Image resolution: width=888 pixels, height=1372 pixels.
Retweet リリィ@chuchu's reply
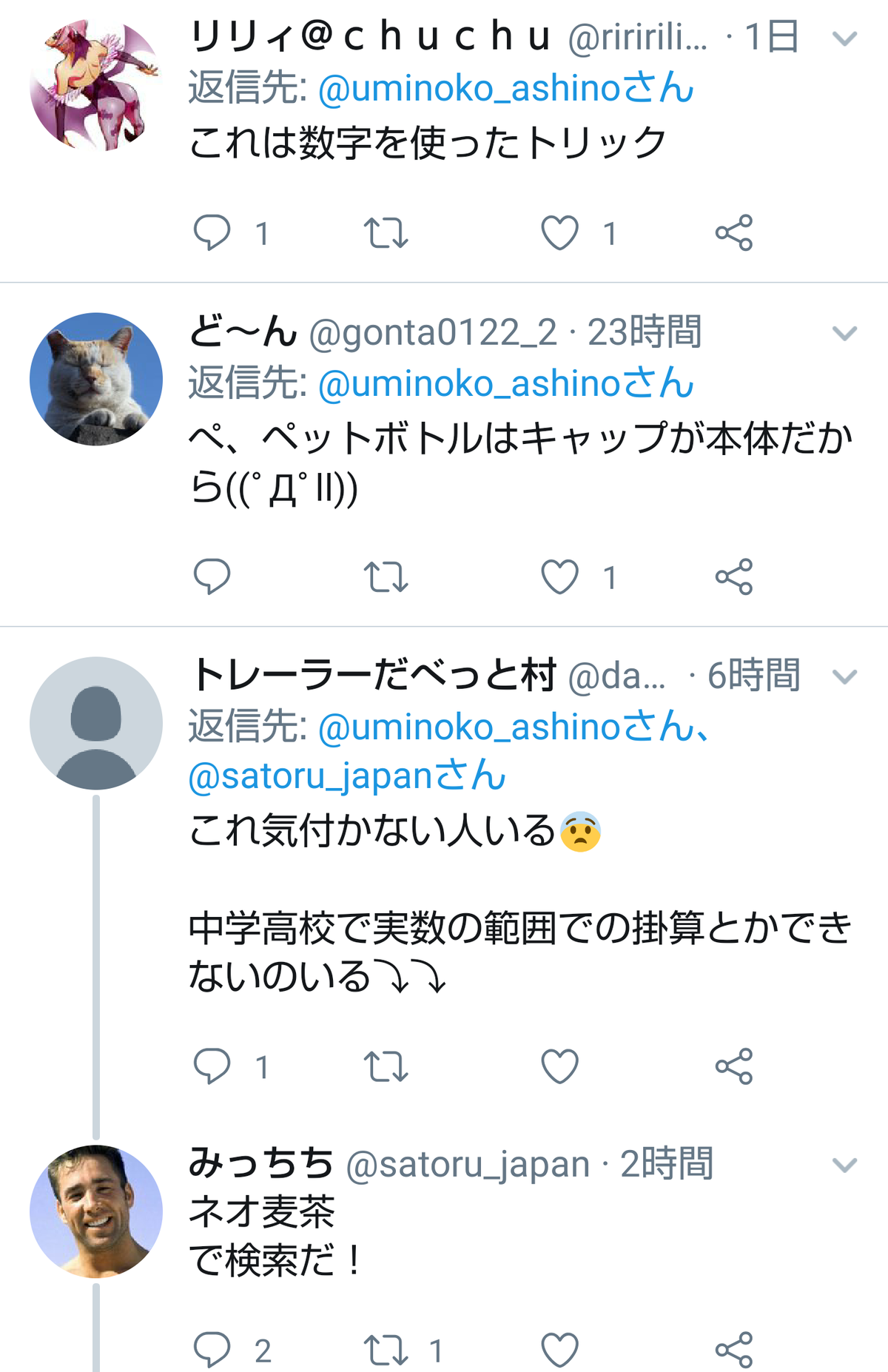386,233
